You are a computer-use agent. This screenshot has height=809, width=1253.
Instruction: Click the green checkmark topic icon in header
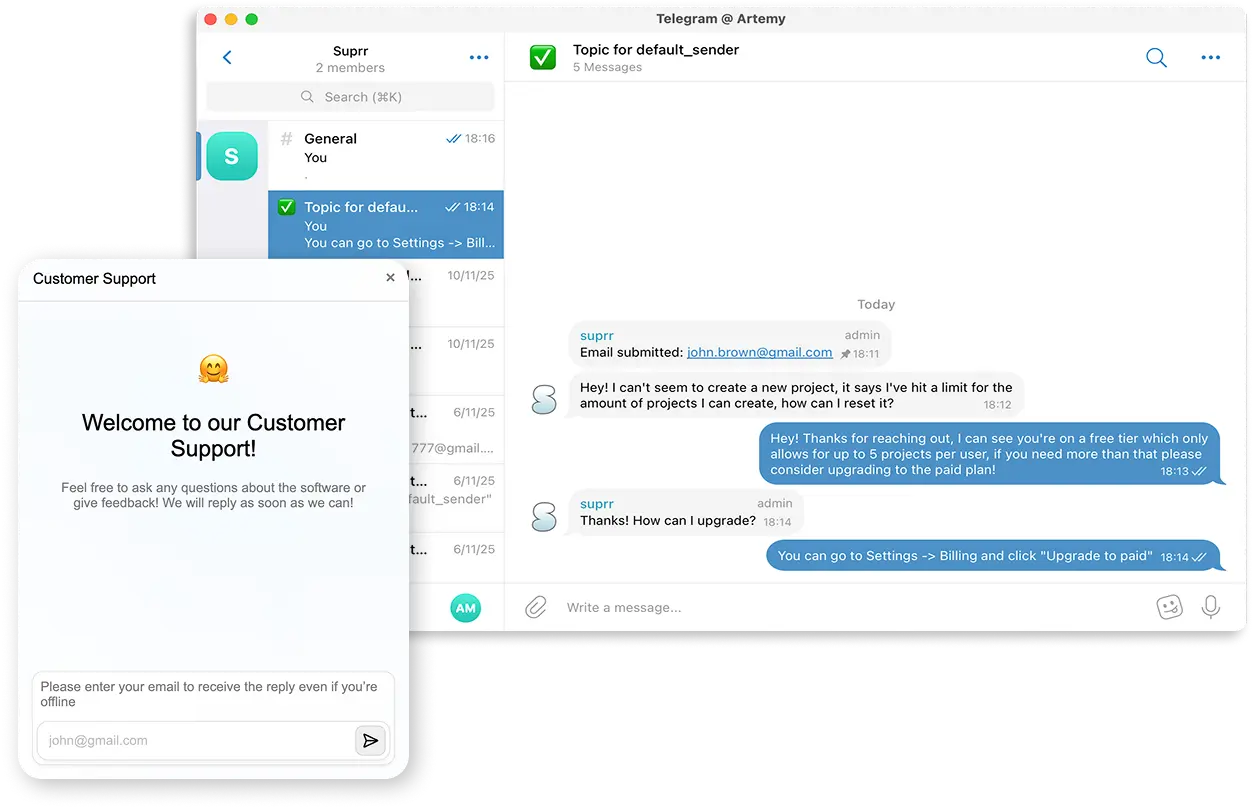(542, 58)
